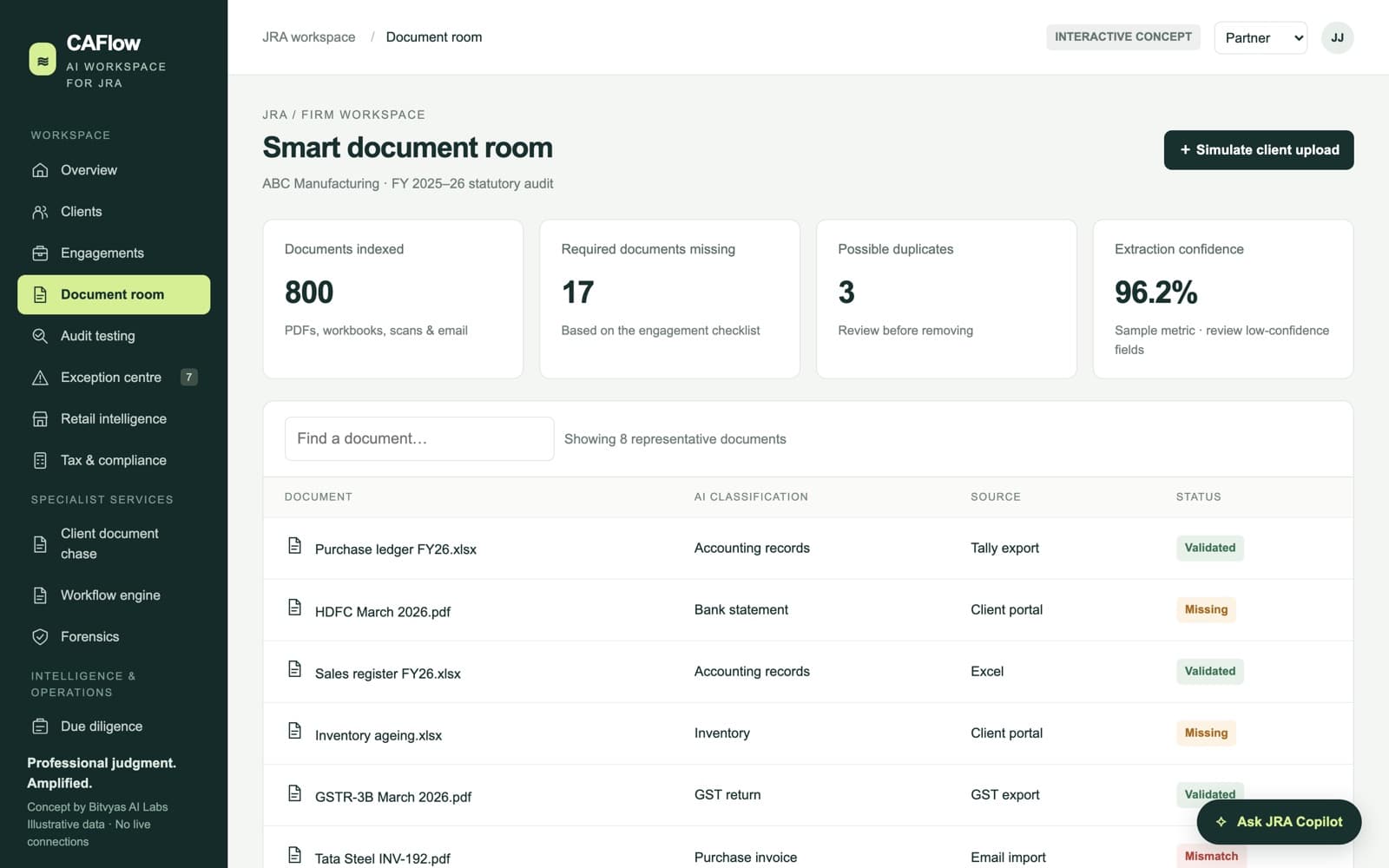The width and height of the screenshot is (1389, 868).
Task: Click file icon beside HDFC March 2026.pdf
Action: tap(294, 607)
